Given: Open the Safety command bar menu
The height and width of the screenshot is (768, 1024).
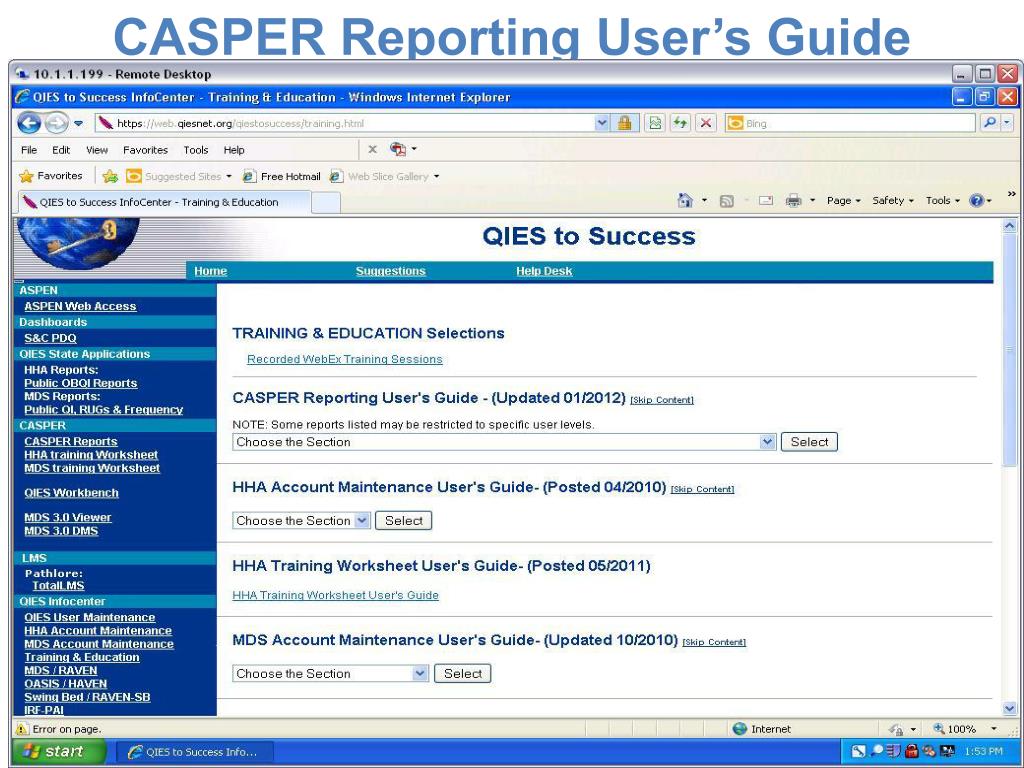Looking at the screenshot, I should coord(893,200).
